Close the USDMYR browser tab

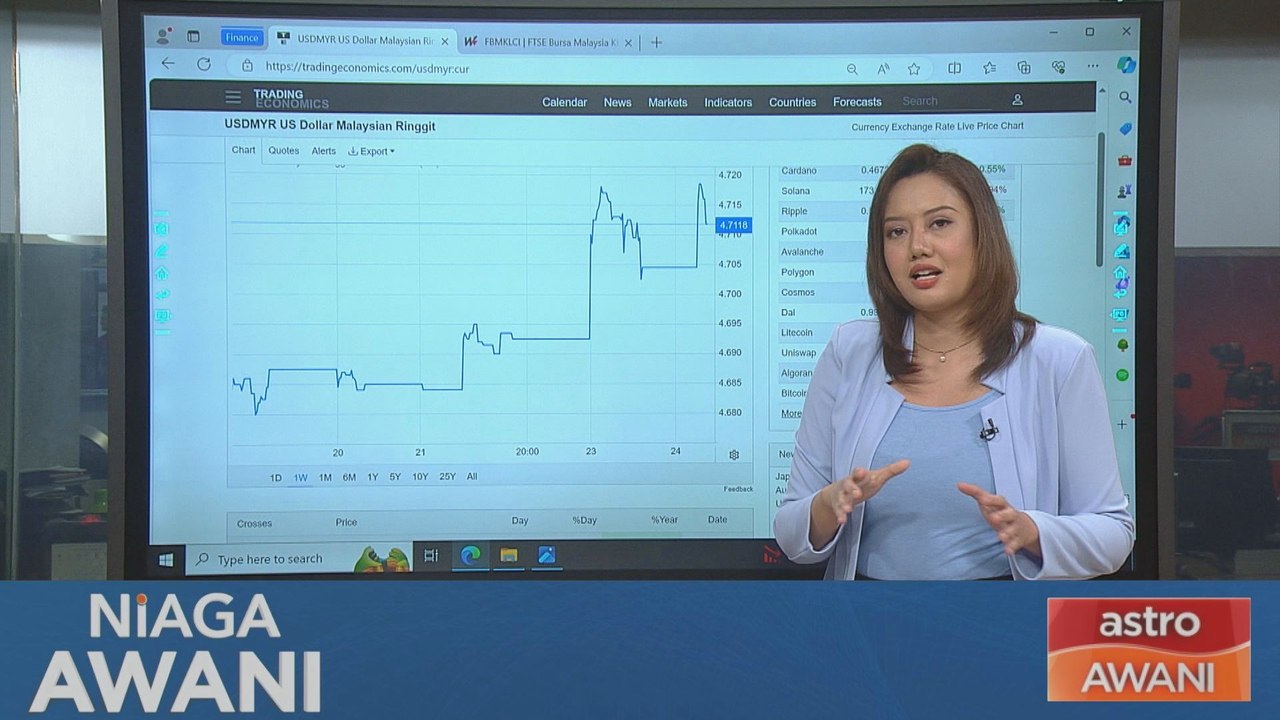pyautogui.click(x=445, y=42)
